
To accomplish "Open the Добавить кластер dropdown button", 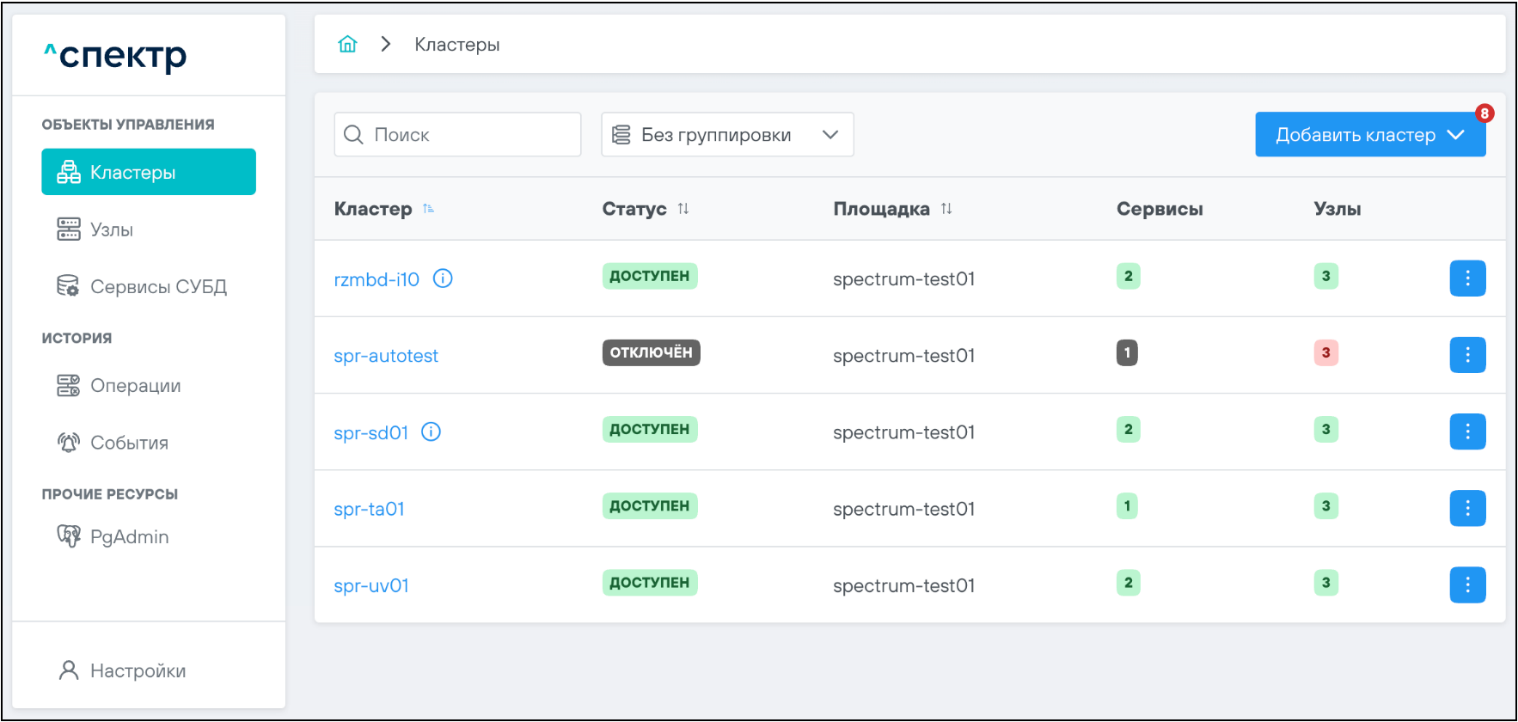I will pyautogui.click(x=1369, y=135).
